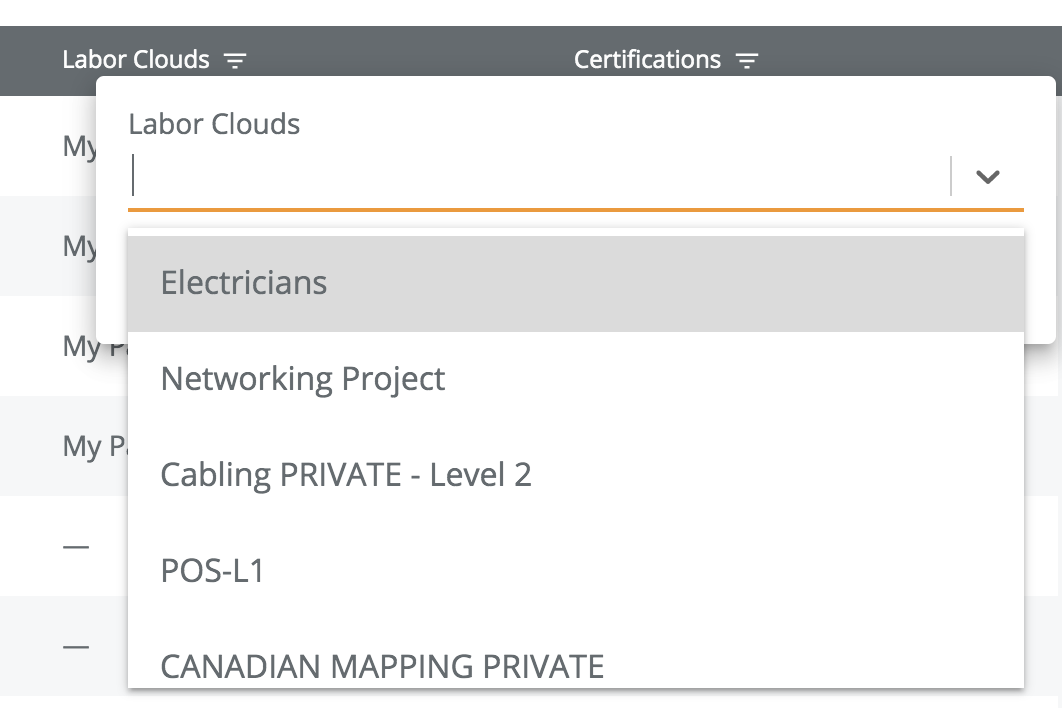The width and height of the screenshot is (1062, 708).
Task: Click the first row's "My" cell
Action: pos(79,146)
